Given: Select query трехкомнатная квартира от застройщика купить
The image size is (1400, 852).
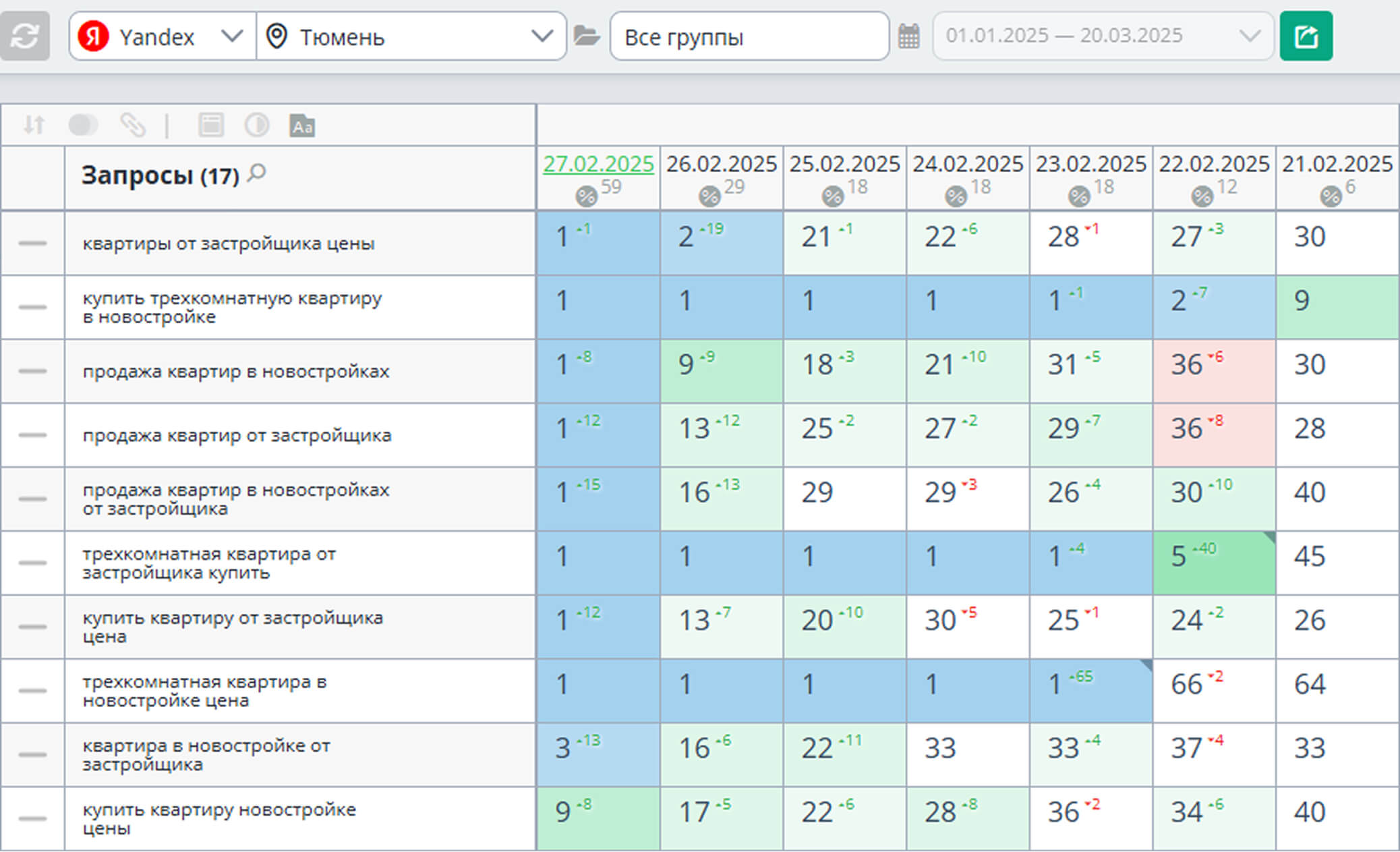Looking at the screenshot, I should tap(209, 563).
